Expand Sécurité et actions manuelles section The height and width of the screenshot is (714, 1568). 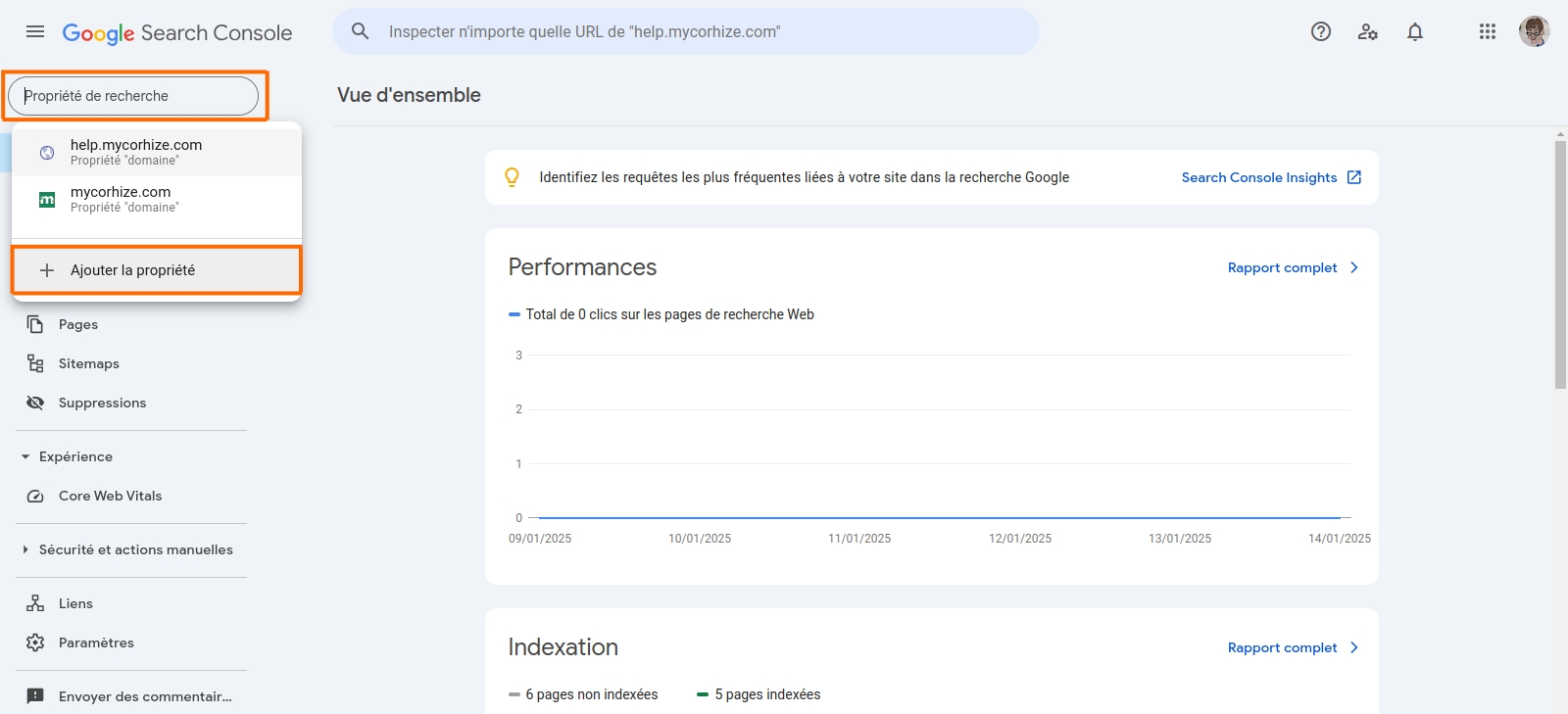pyautogui.click(x=25, y=549)
